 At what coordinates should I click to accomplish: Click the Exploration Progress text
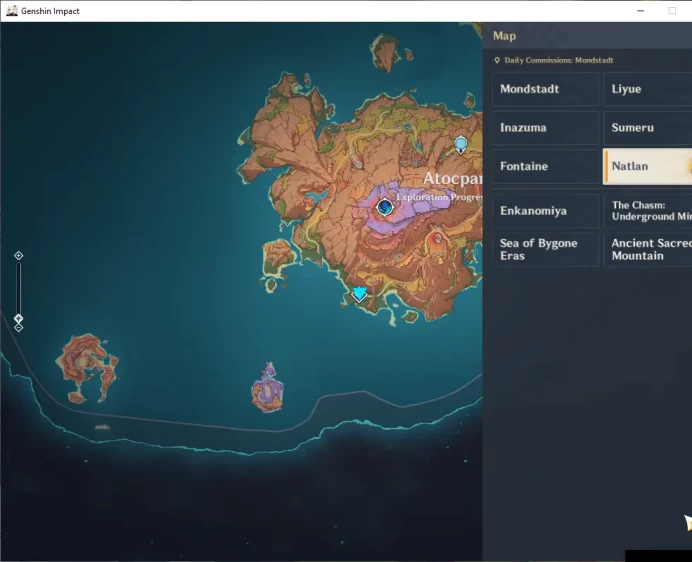[439, 197]
